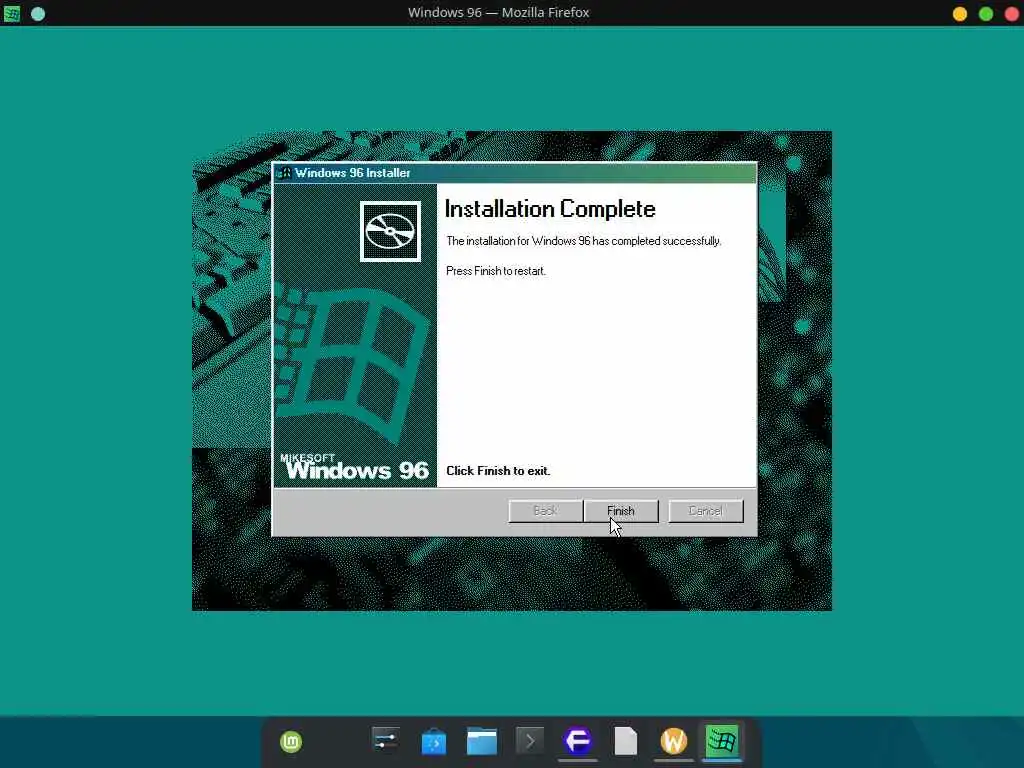The height and width of the screenshot is (768, 1024).
Task: Maximize window with green button
Action: (986, 14)
